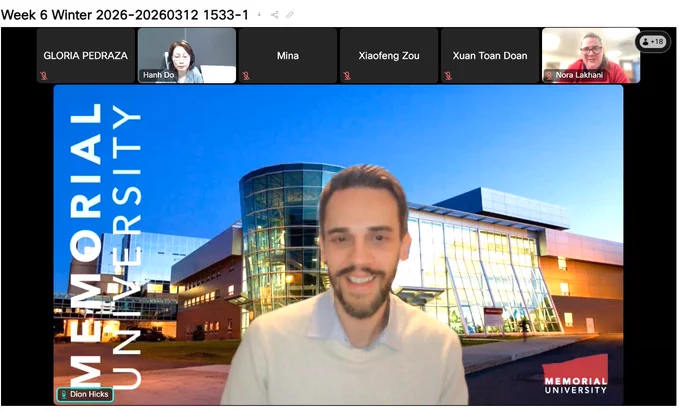
Task: Click the muted mic icon on Xuan Toan Doan's tile
Action: (448, 76)
